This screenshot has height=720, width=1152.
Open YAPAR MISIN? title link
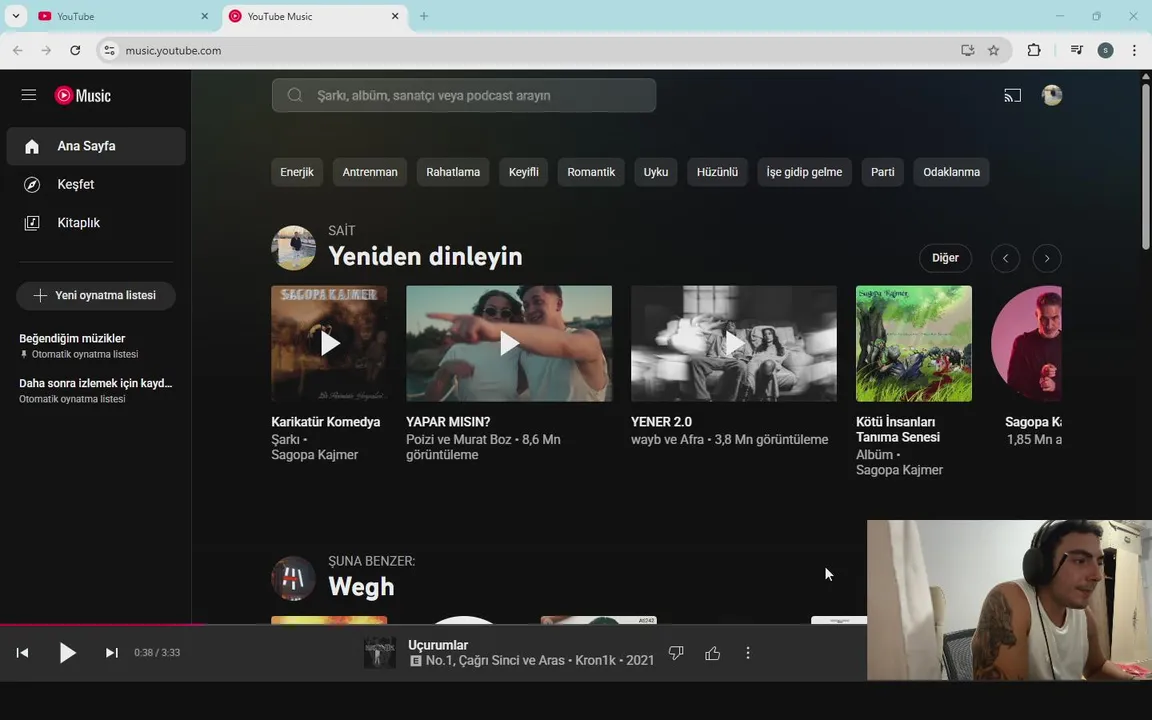[x=448, y=422]
